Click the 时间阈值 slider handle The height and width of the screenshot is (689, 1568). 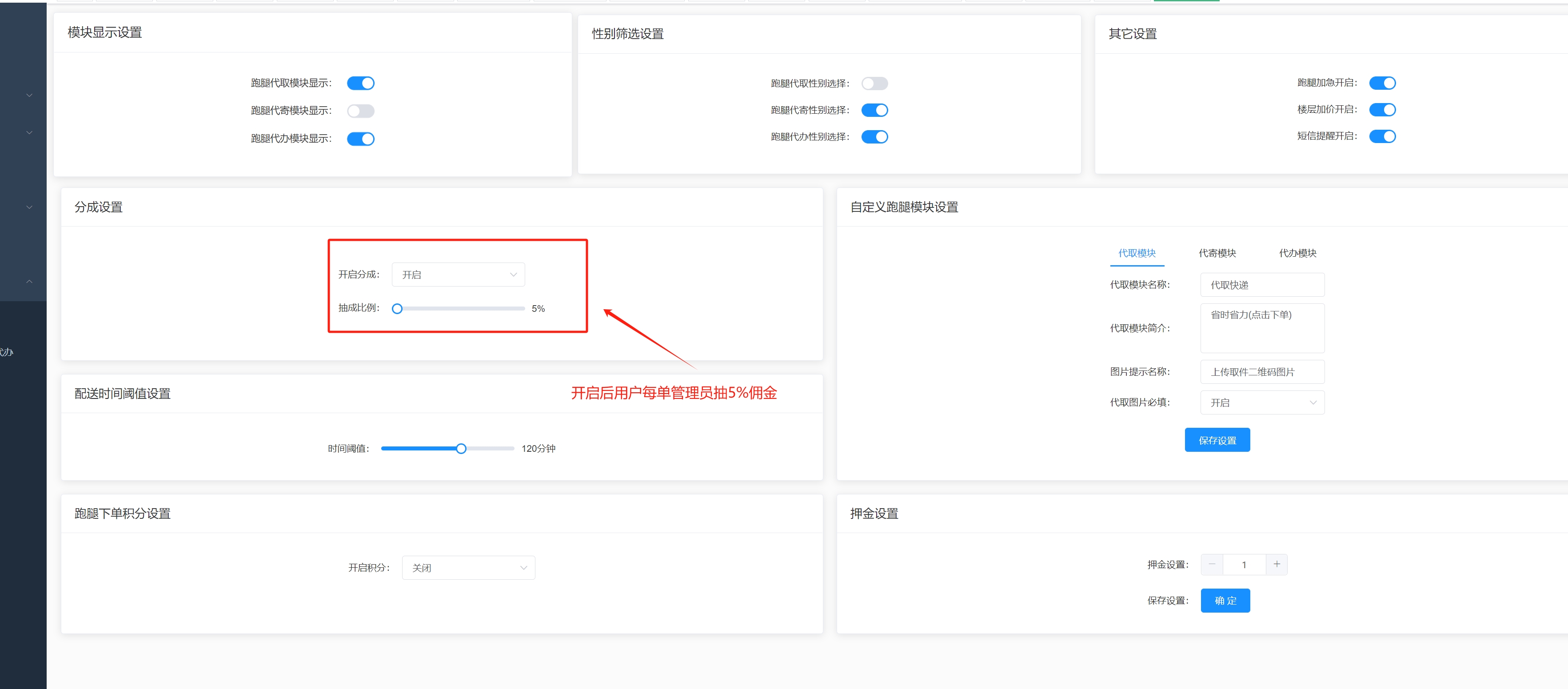[x=461, y=449]
